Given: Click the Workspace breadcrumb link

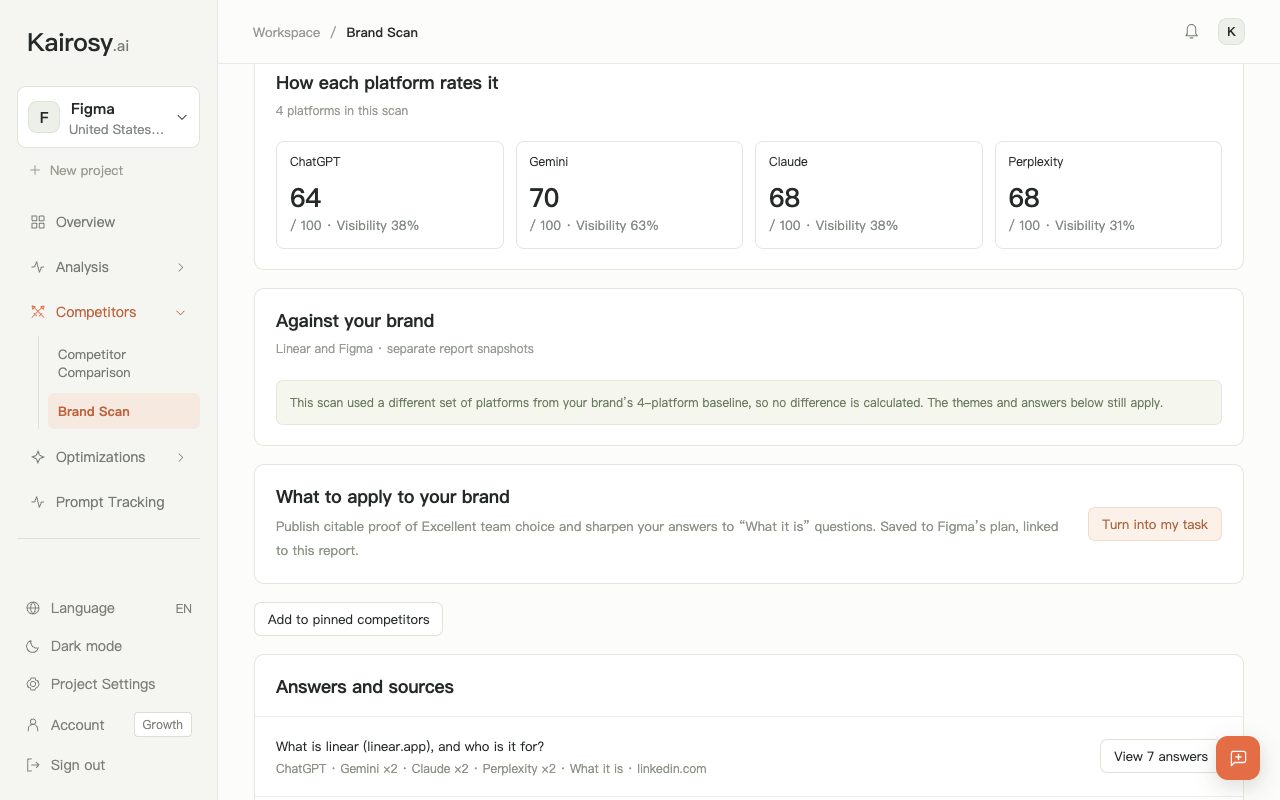Looking at the screenshot, I should pos(286,32).
